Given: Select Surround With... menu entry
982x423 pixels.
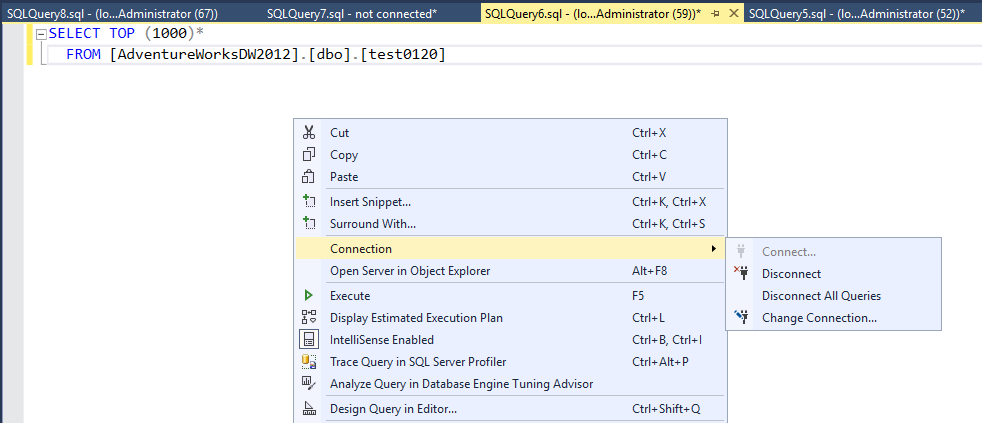Looking at the screenshot, I should 510,224.
